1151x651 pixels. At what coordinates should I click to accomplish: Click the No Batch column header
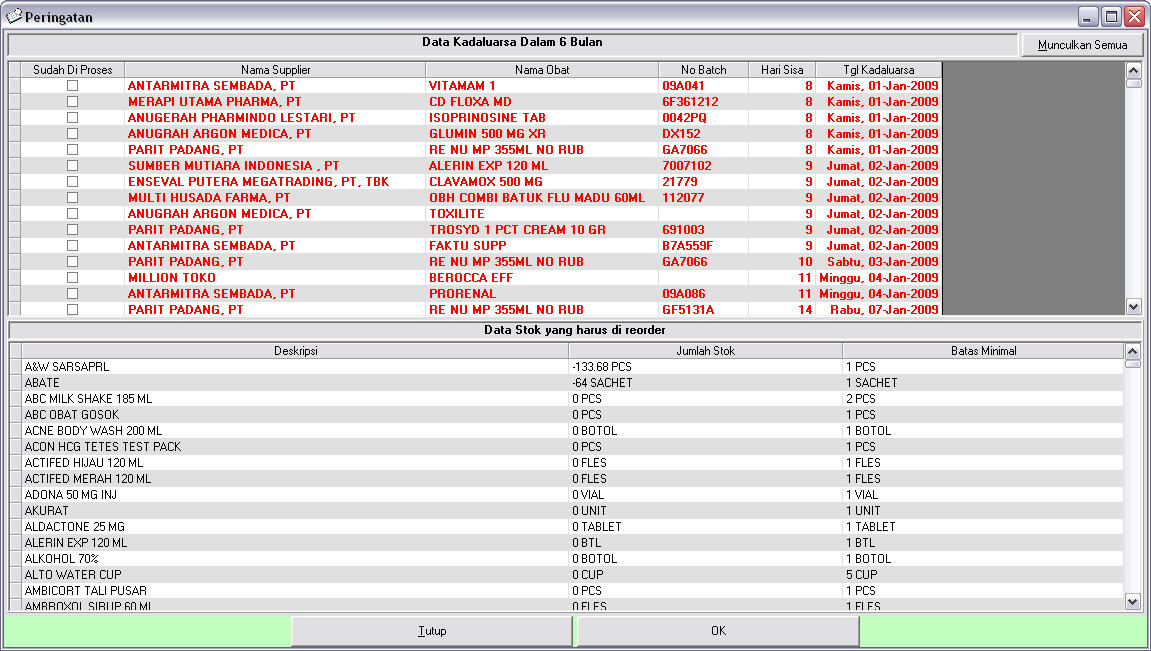[x=703, y=70]
